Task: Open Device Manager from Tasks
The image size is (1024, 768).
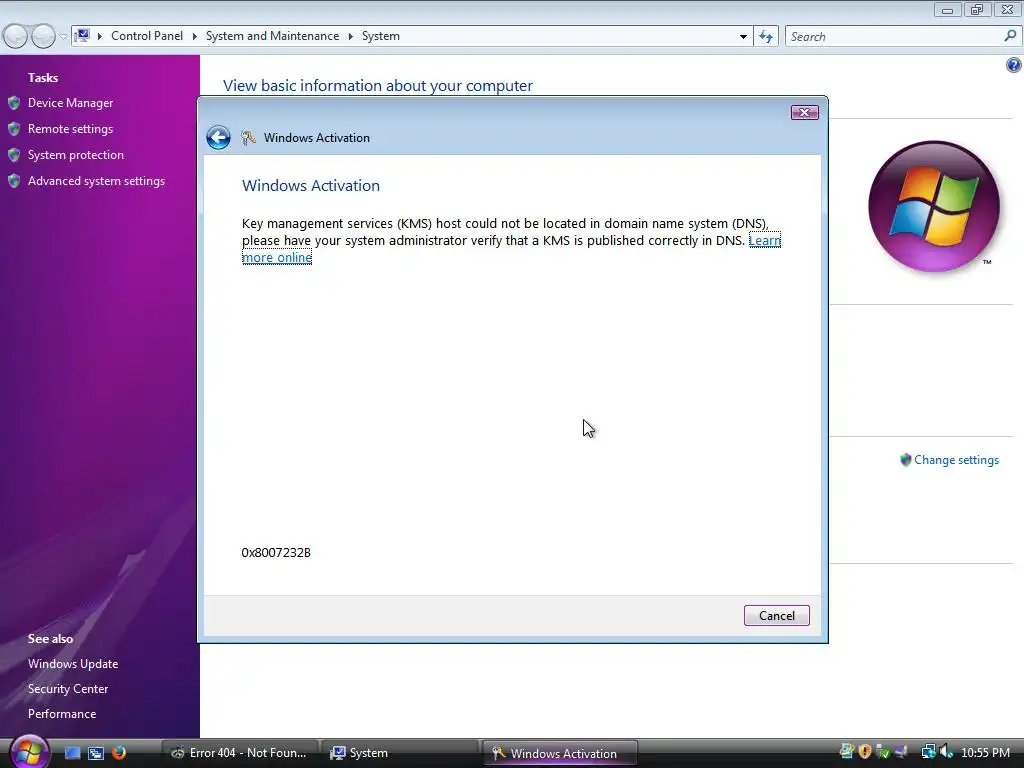Action: [71, 103]
